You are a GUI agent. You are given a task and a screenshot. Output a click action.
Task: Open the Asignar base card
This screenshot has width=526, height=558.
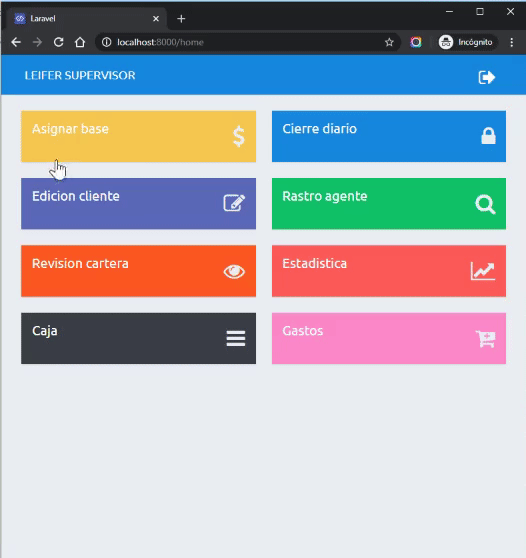point(138,137)
